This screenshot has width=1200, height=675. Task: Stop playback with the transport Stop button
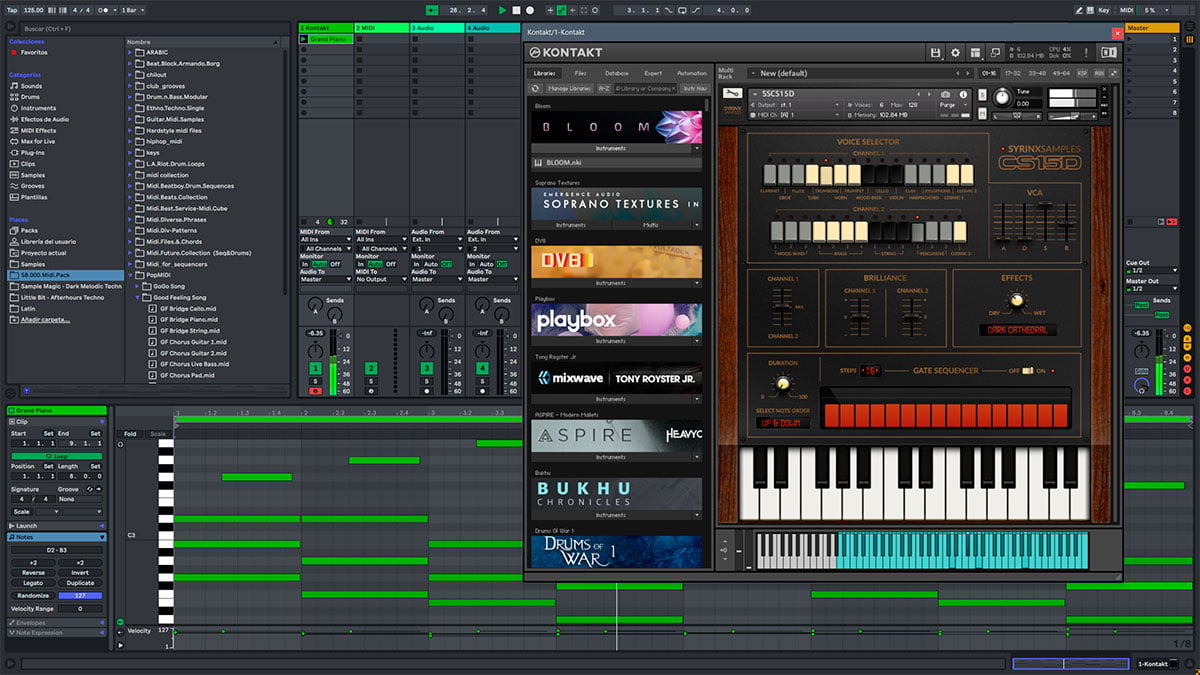(x=516, y=9)
